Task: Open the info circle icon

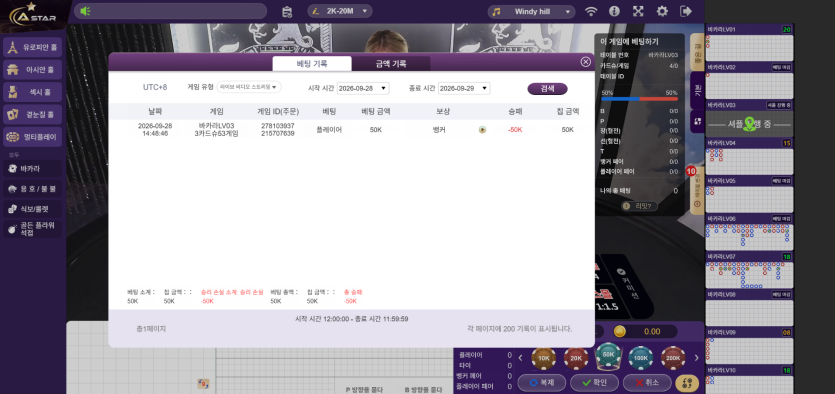Action: click(x=614, y=11)
